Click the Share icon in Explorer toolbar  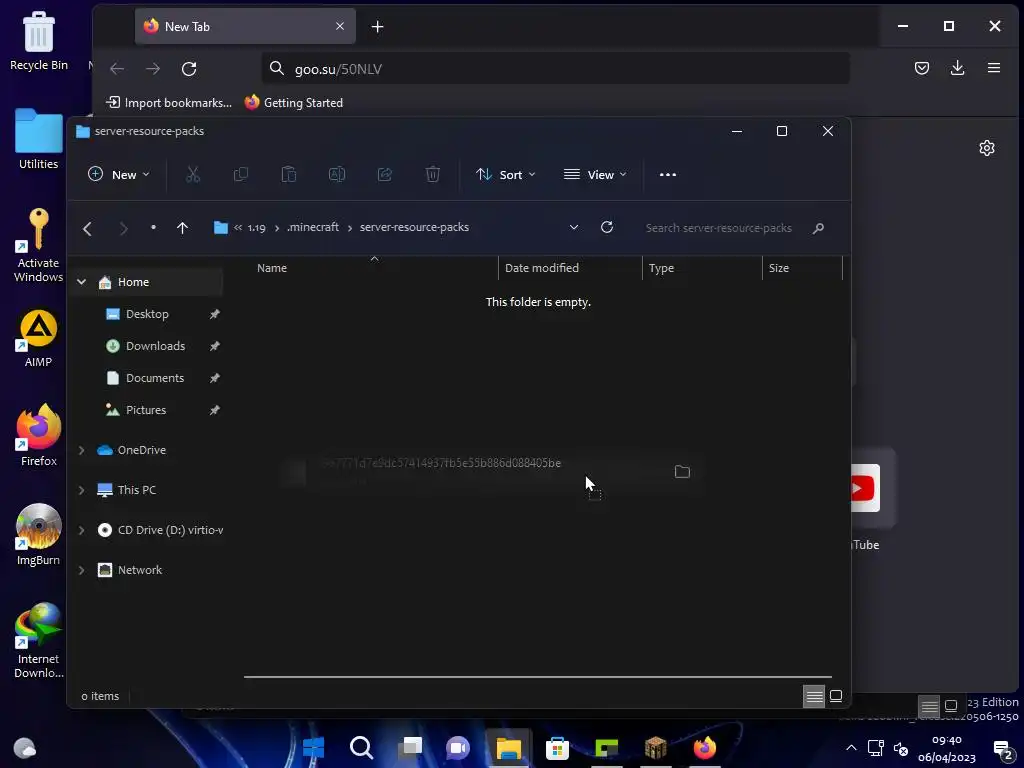click(x=385, y=174)
